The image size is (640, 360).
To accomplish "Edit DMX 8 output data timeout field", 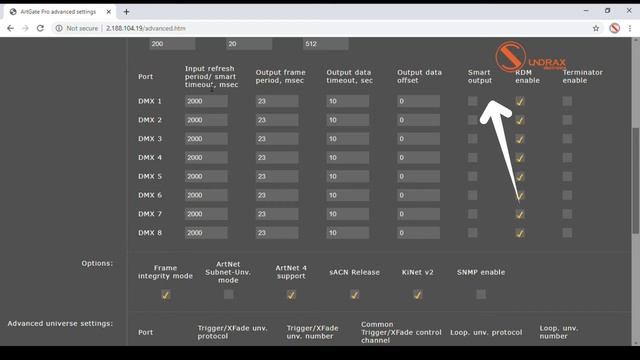I will coord(347,233).
